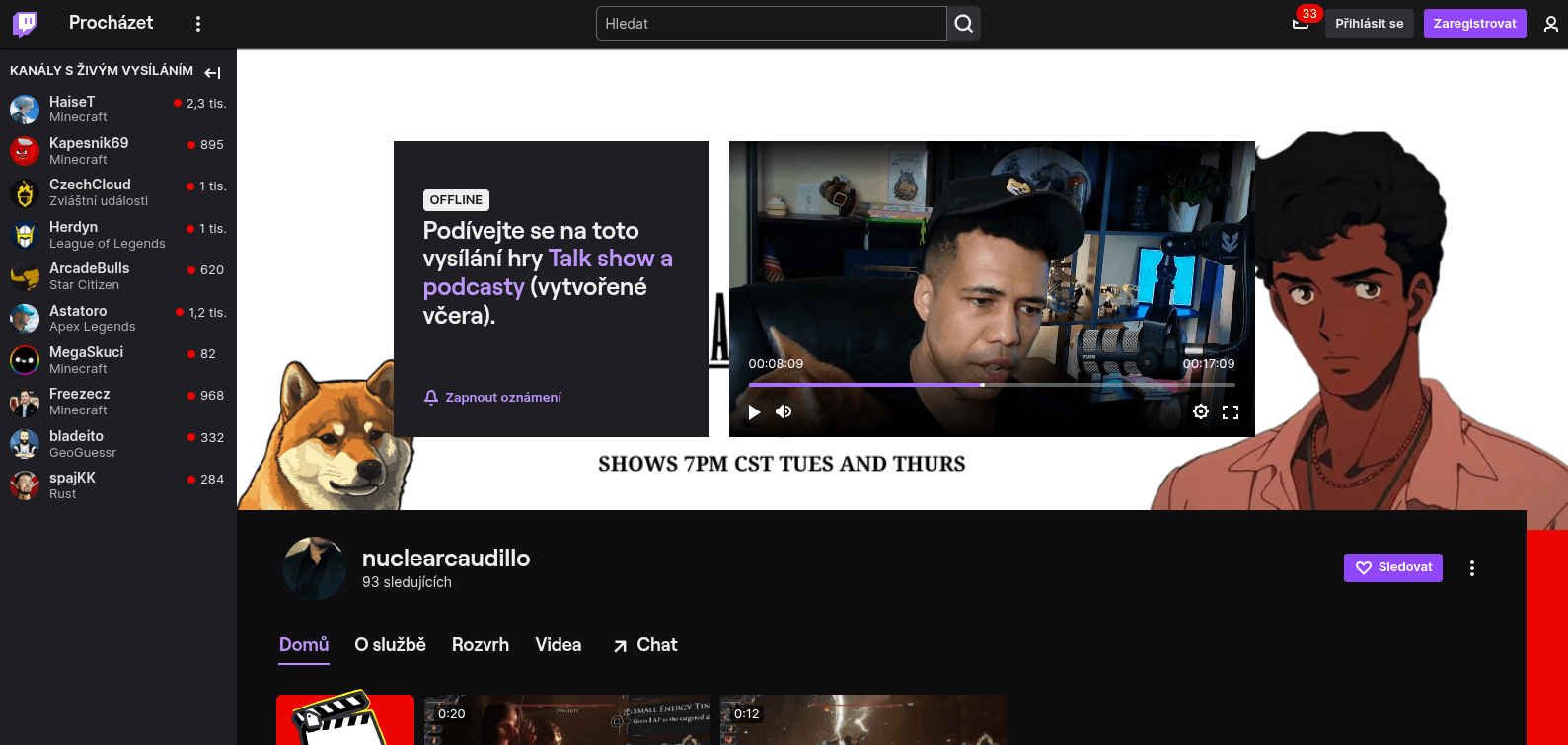1568x745 pixels.
Task: Switch to the Videa tab
Action: click(558, 645)
